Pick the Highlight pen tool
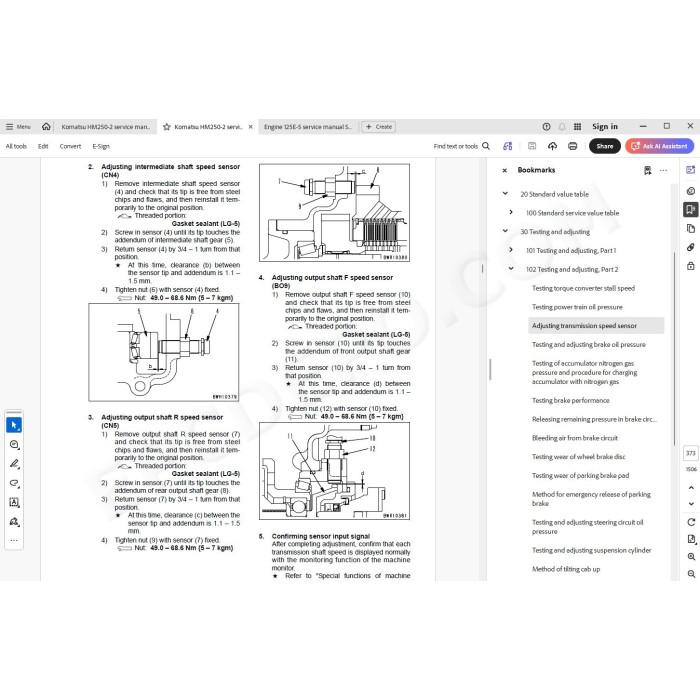Viewport: 700px width, 700px height. pos(14,463)
